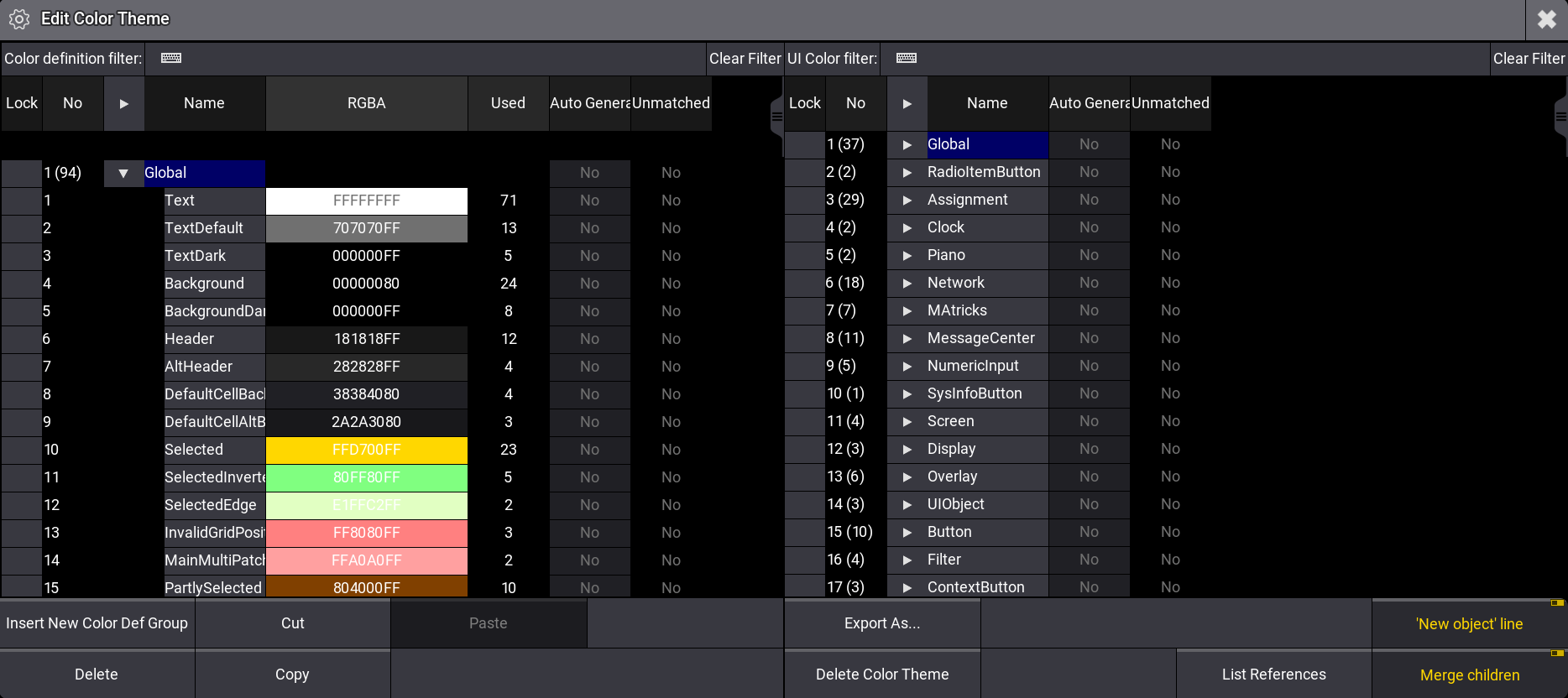Image resolution: width=1568 pixels, height=698 pixels.
Task: Close the Edit Color Theme dialog
Action: pos(1546,19)
